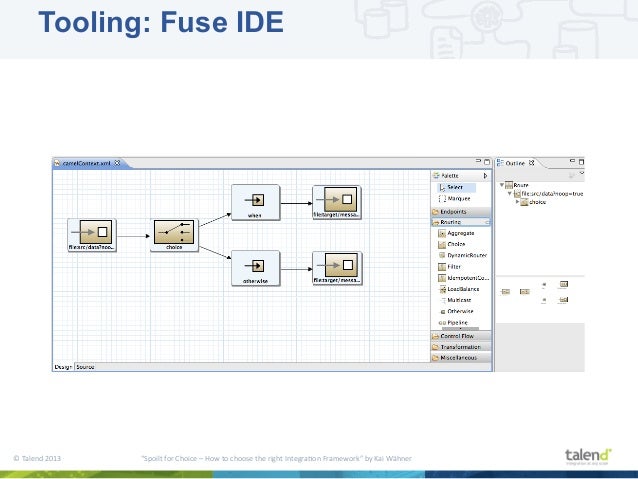Select the when node
This screenshot has width=638, height=479.
[x=256, y=202]
